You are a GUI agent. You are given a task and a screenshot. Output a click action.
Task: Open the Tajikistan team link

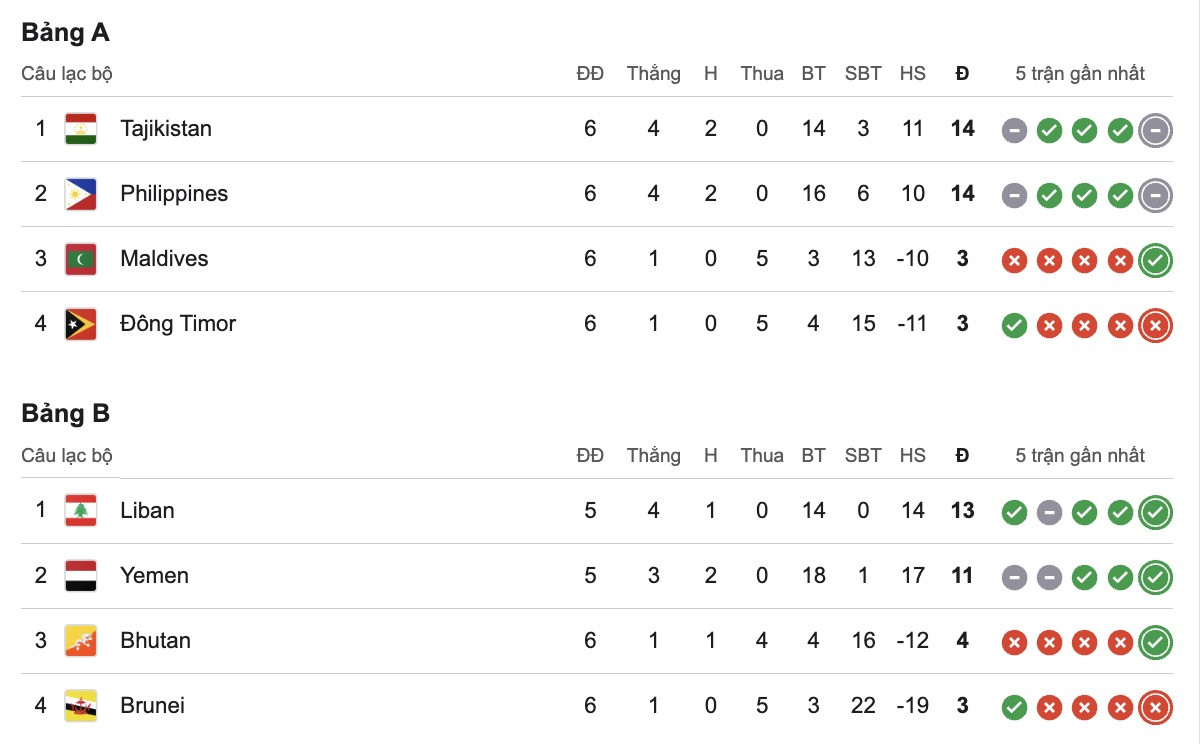[x=166, y=129]
